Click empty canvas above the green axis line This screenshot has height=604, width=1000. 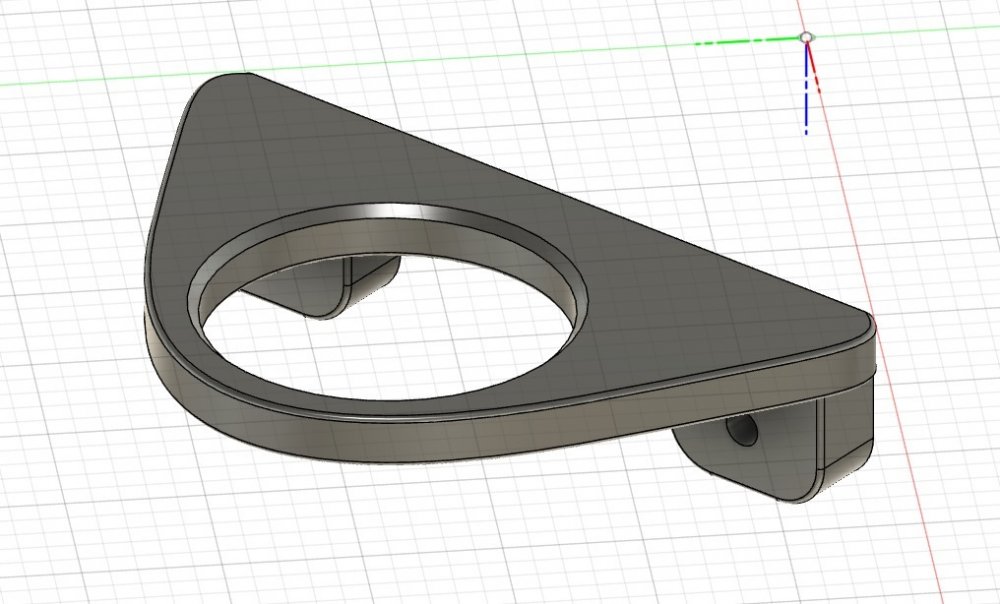coord(400,25)
